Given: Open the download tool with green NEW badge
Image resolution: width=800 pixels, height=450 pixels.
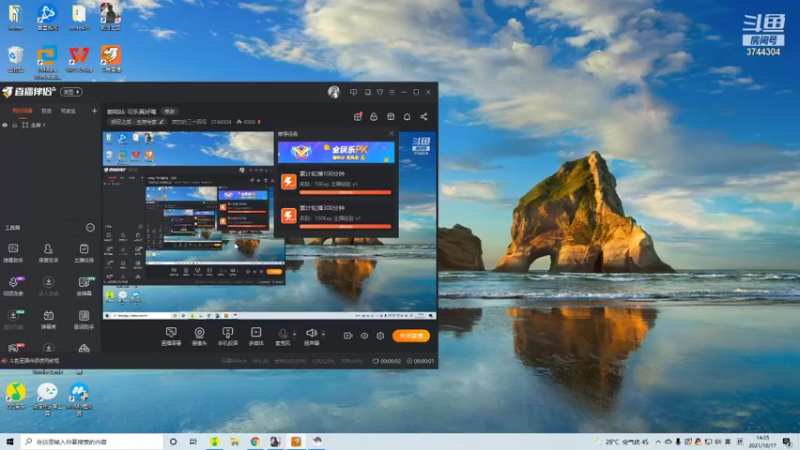Looking at the screenshot, I should [x=13, y=319].
